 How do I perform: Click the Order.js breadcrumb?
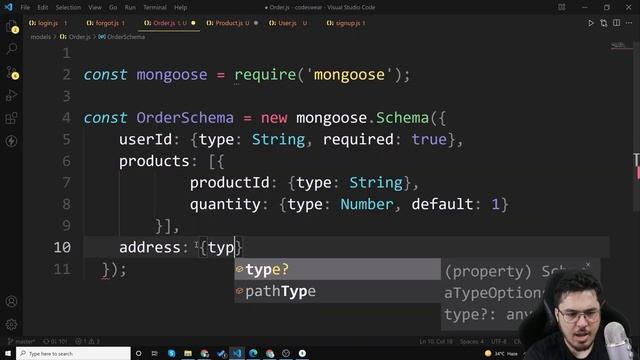click(76, 37)
